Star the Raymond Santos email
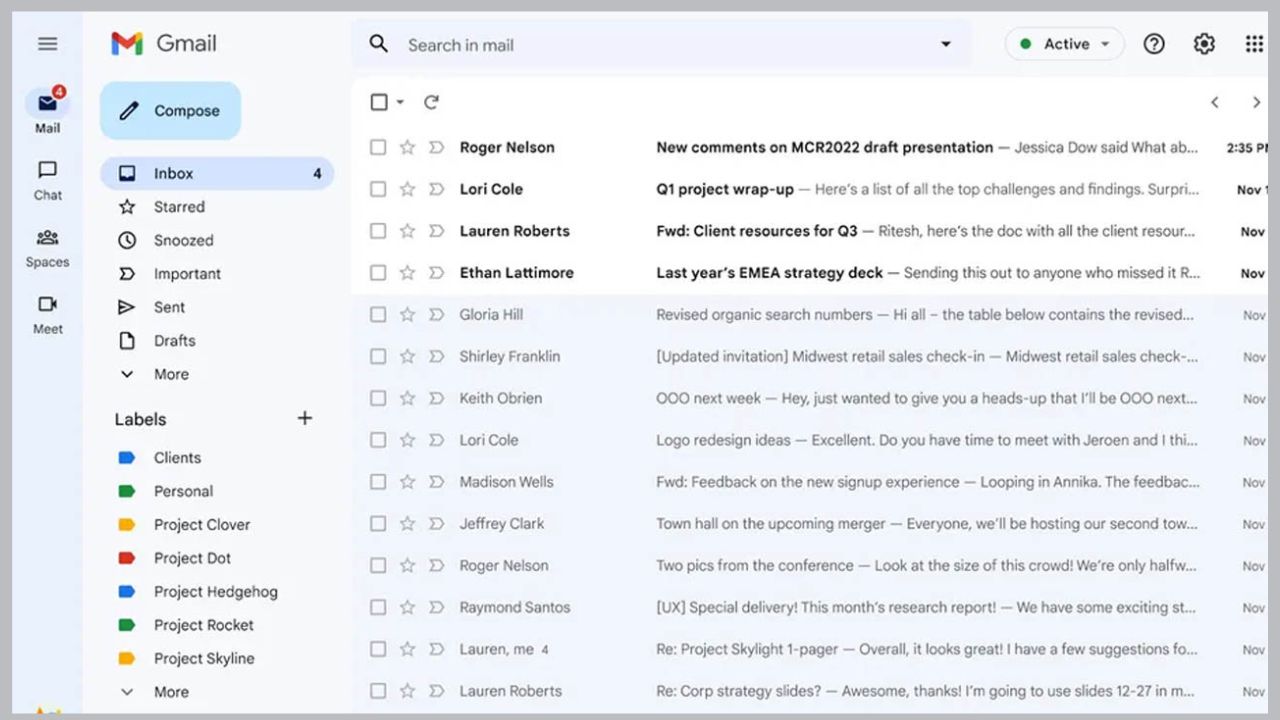The width and height of the screenshot is (1280, 720). click(x=407, y=608)
